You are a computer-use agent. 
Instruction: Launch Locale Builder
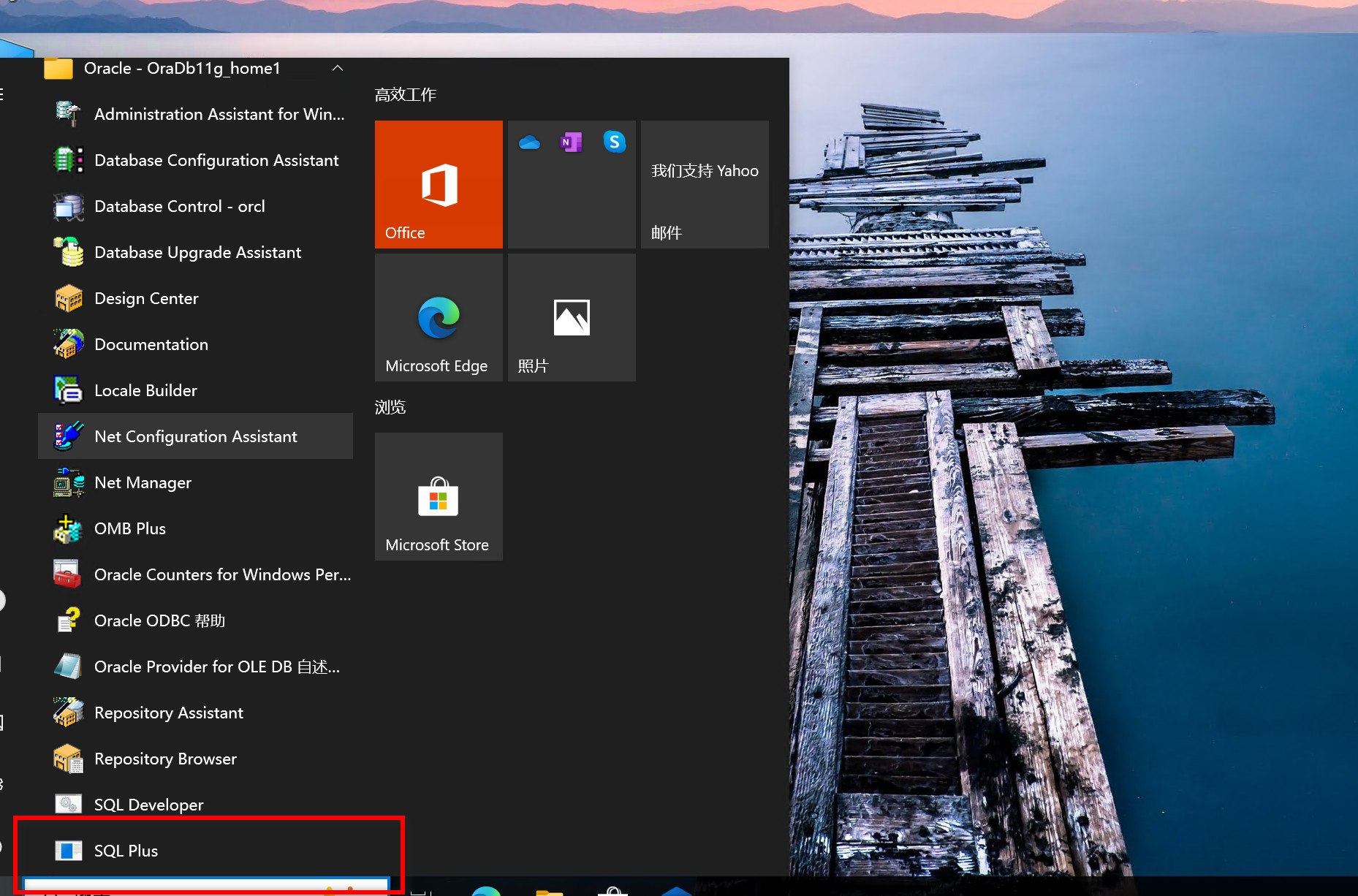pyautogui.click(x=145, y=391)
